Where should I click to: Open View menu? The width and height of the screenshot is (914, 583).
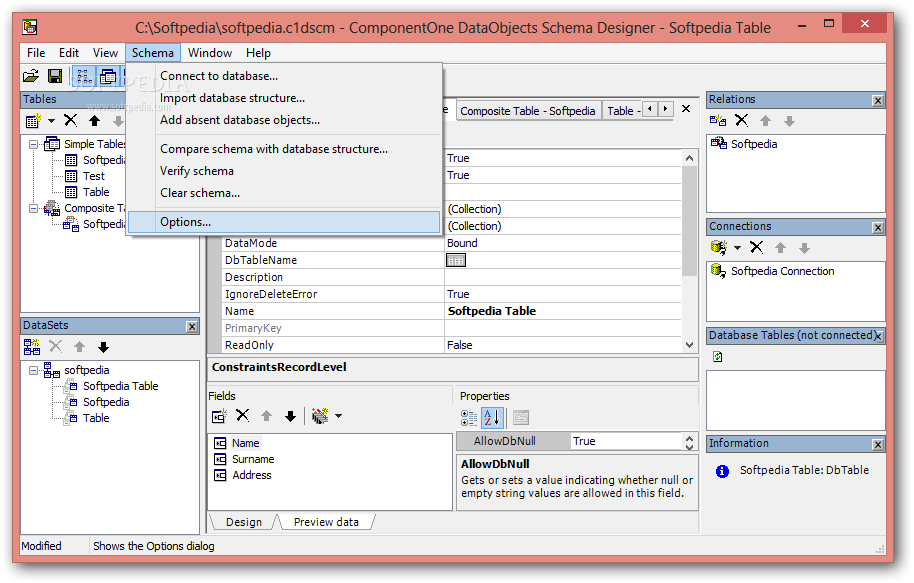(105, 53)
